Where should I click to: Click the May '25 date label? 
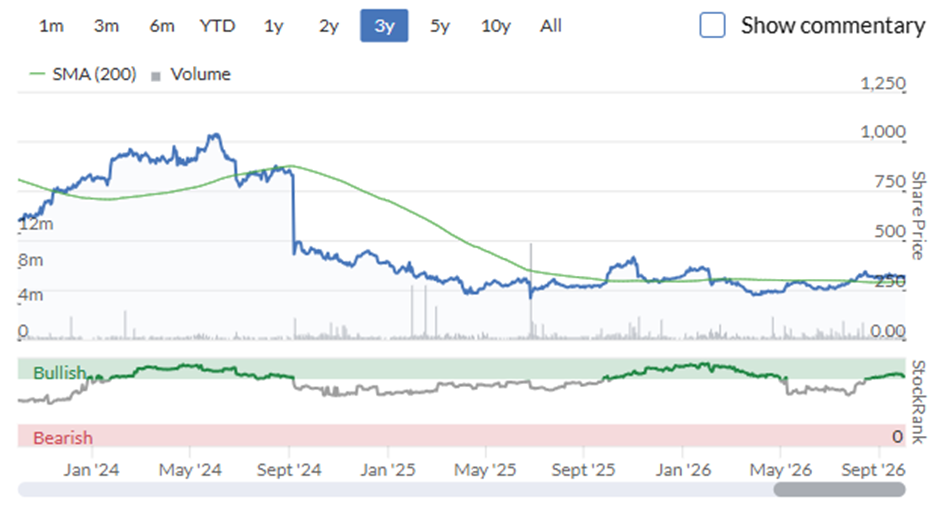coord(485,469)
